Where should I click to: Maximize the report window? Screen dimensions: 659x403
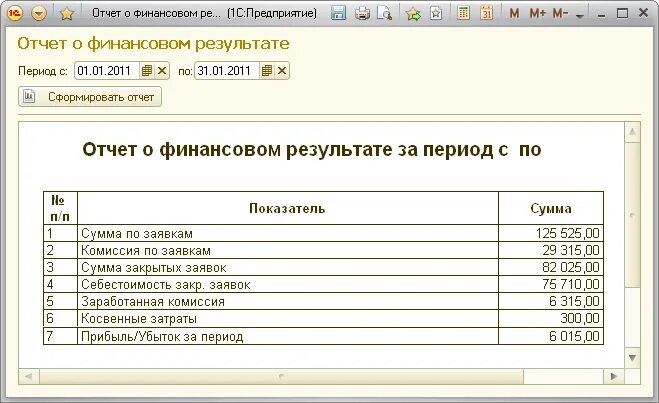pos(622,13)
